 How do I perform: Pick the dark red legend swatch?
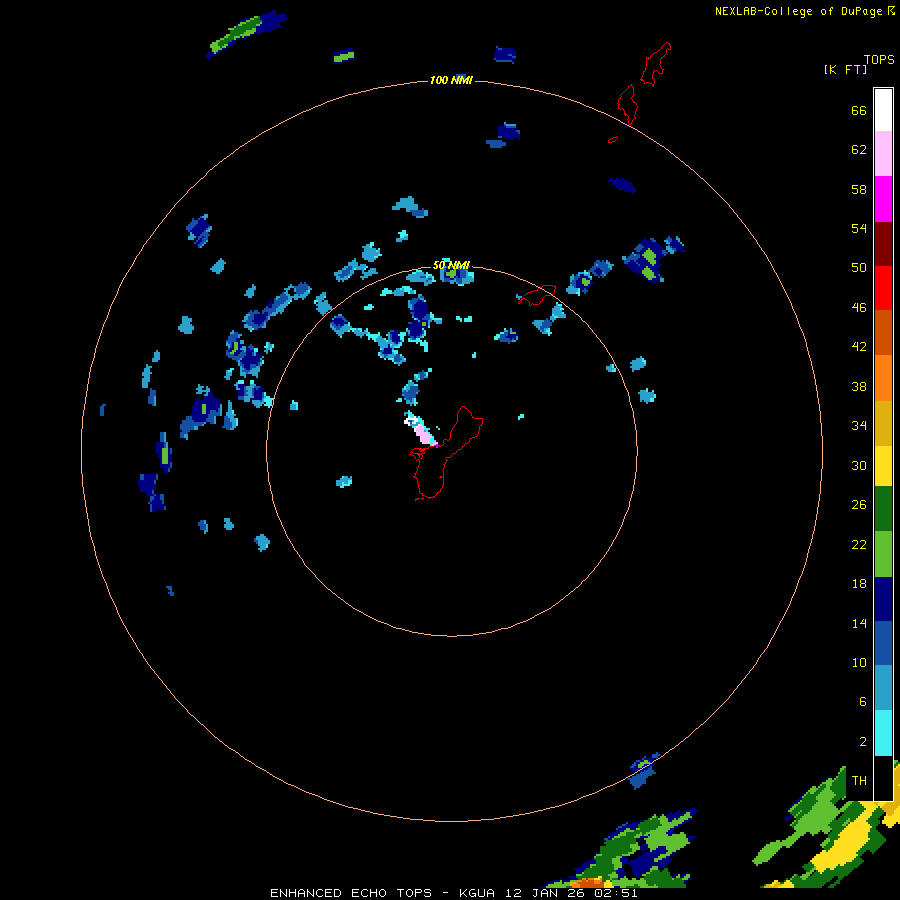883,244
